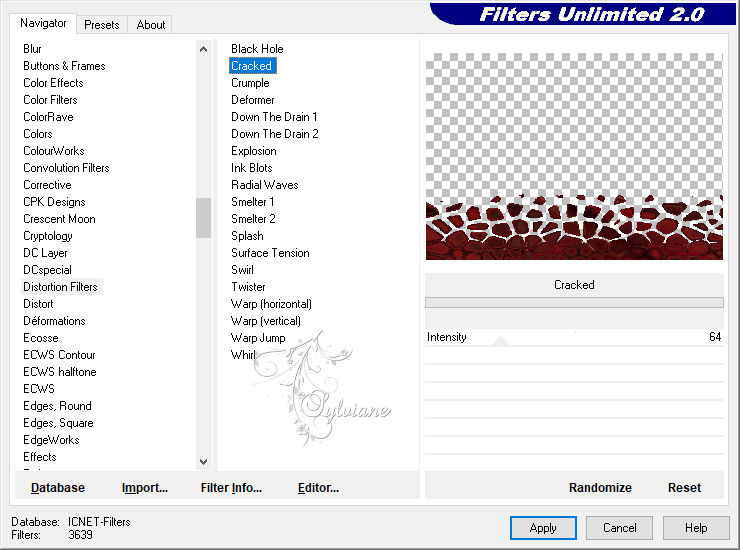Choose the Swirl filter
Viewport: 740px width, 550px height.
point(243,270)
